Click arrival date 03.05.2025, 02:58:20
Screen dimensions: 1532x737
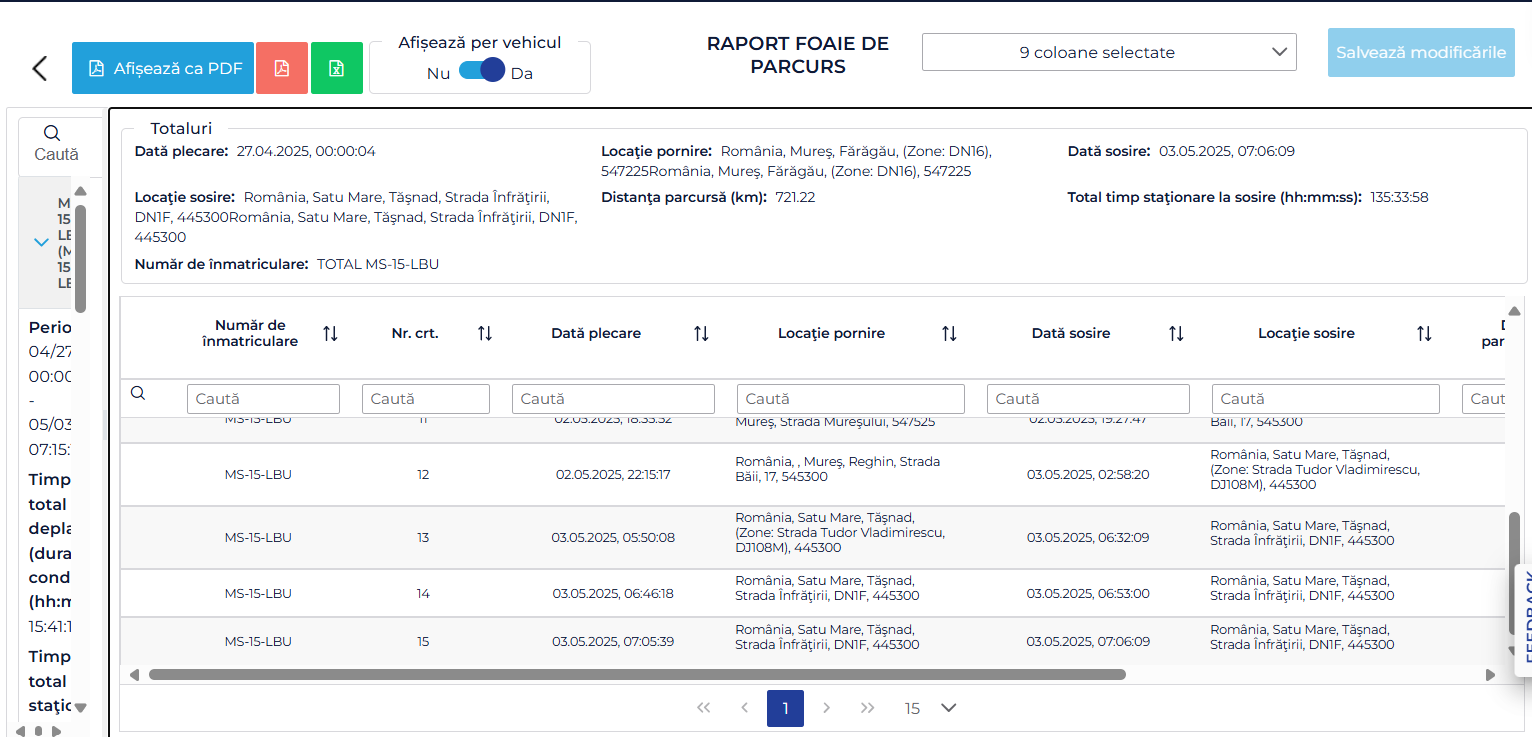tap(1088, 474)
